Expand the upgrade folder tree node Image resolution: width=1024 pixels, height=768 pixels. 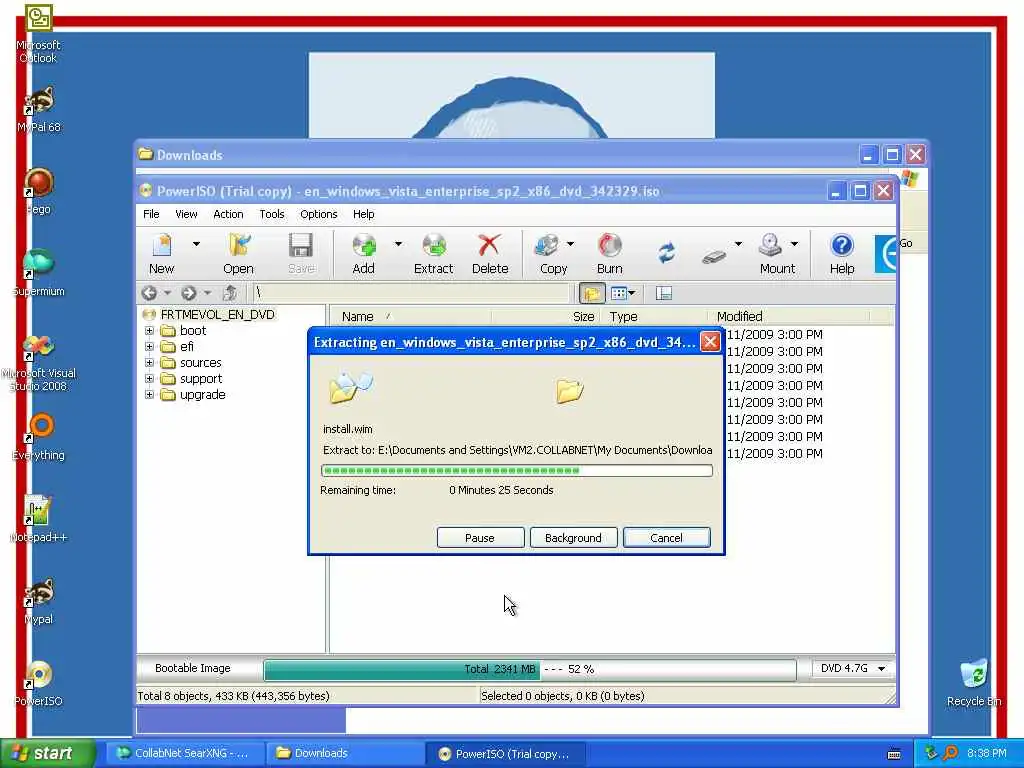(149, 395)
